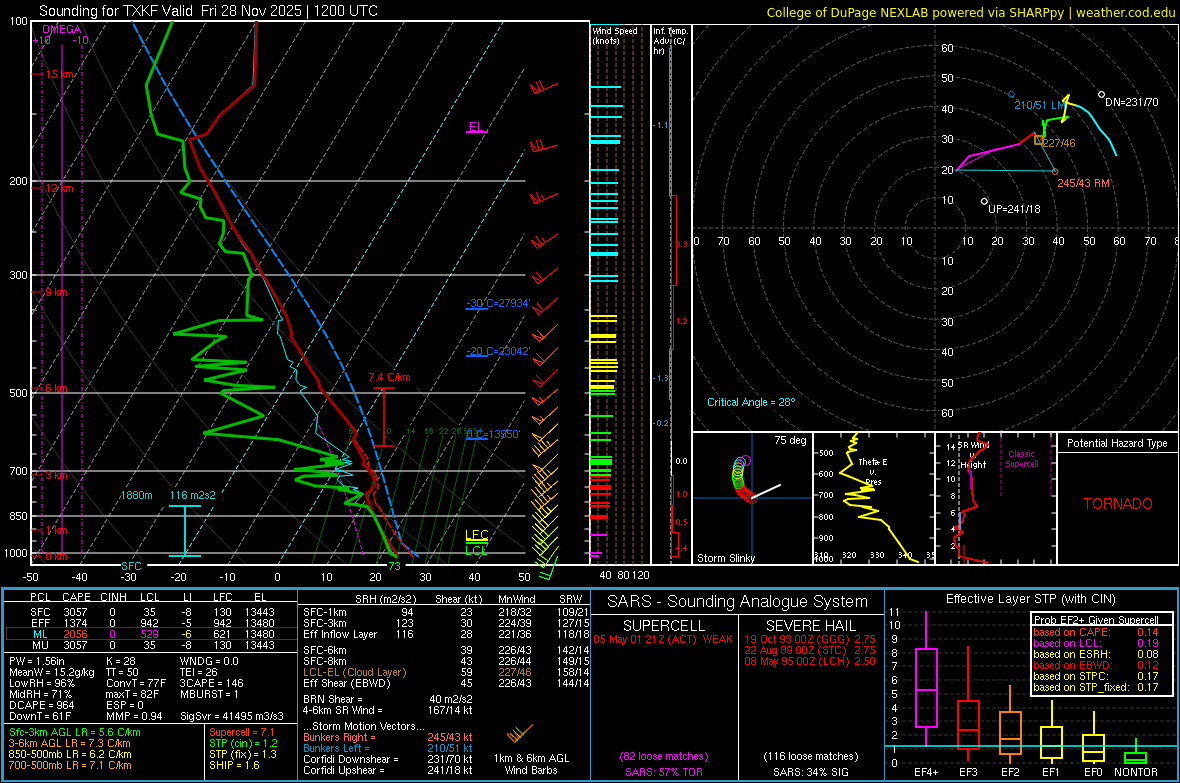Click the Effective Layer STP (with CIN) title
1180x783 pixels.
1031,599
